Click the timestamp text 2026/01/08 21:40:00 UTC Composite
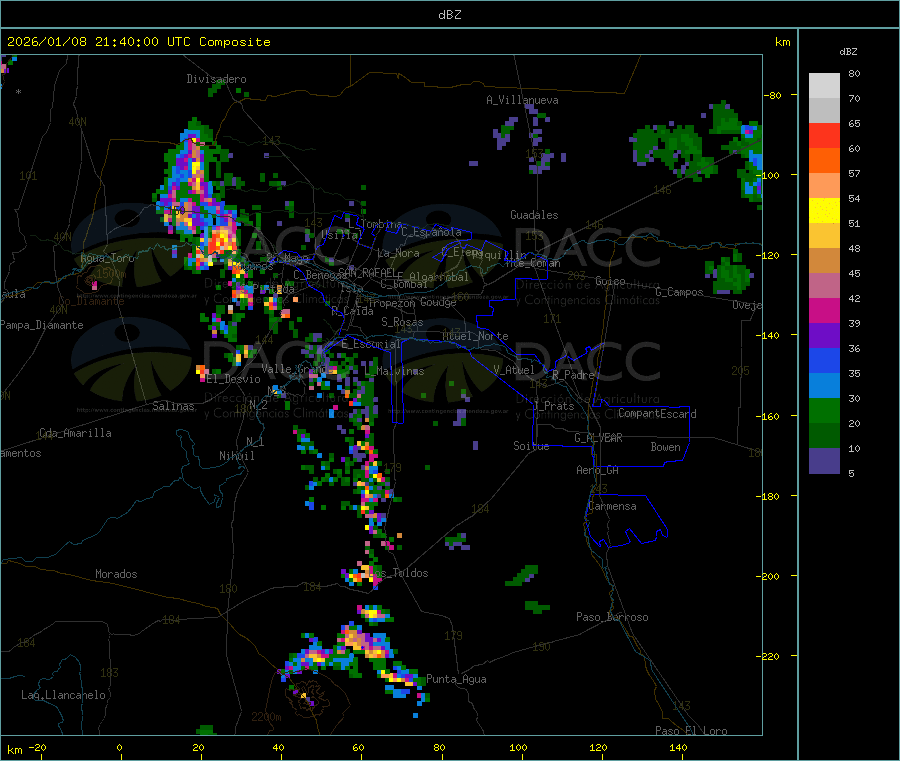Image resolution: width=900 pixels, height=761 pixels. click(138, 42)
